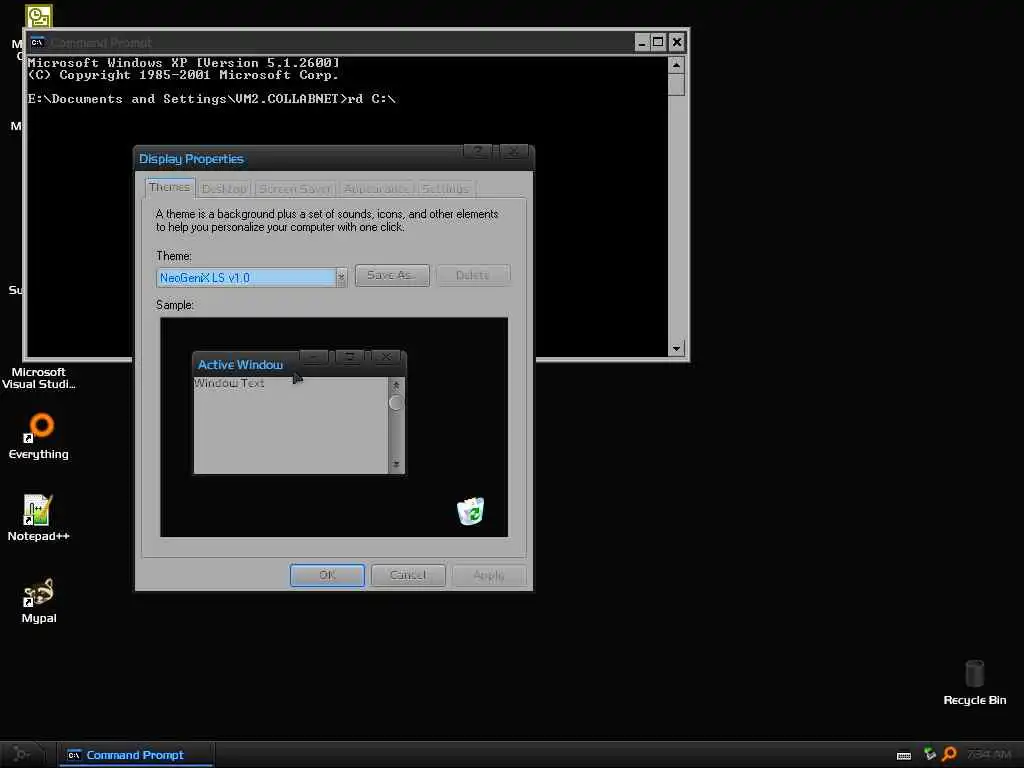Click the "Window Text" sample text
1024x768 pixels.
point(229,383)
